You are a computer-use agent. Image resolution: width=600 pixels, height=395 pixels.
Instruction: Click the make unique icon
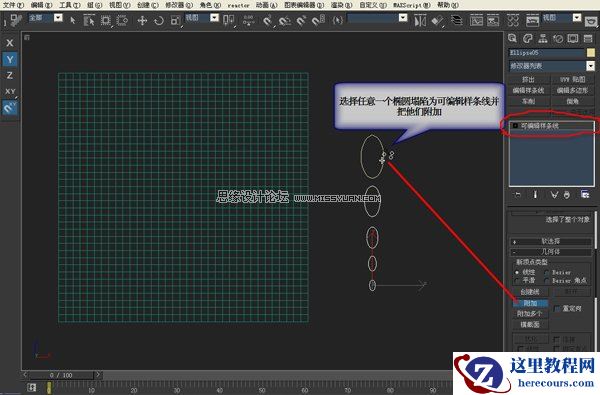(x=554, y=195)
